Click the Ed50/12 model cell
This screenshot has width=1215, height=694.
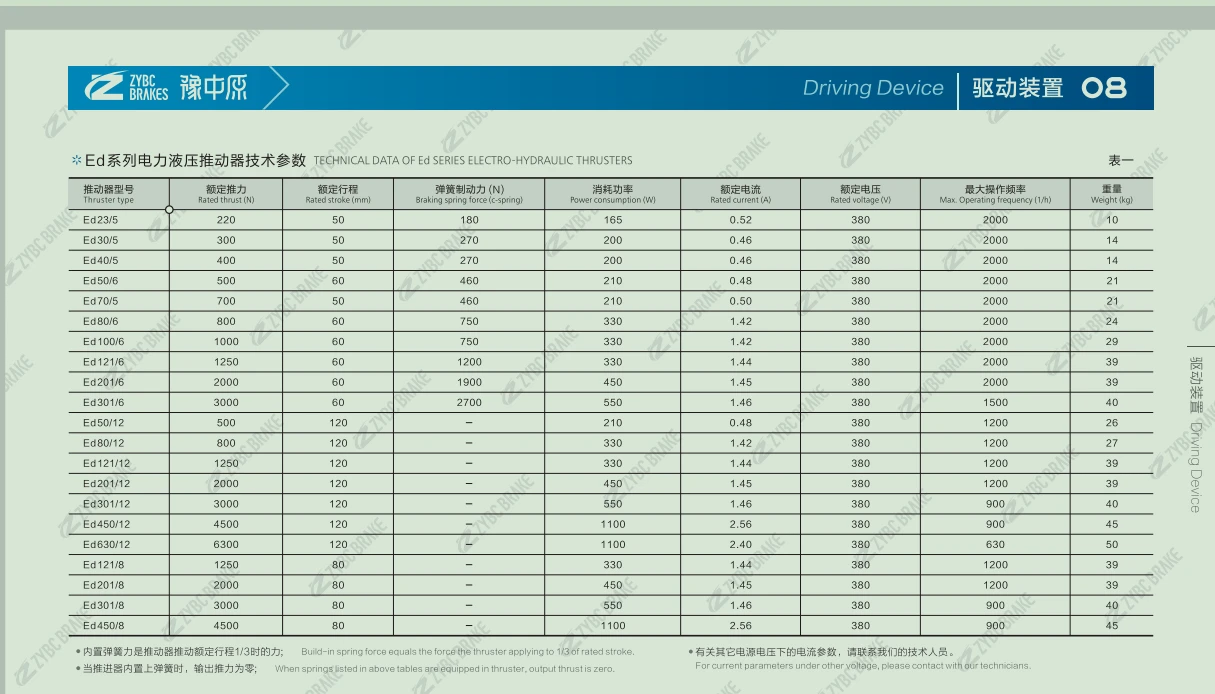(x=103, y=423)
